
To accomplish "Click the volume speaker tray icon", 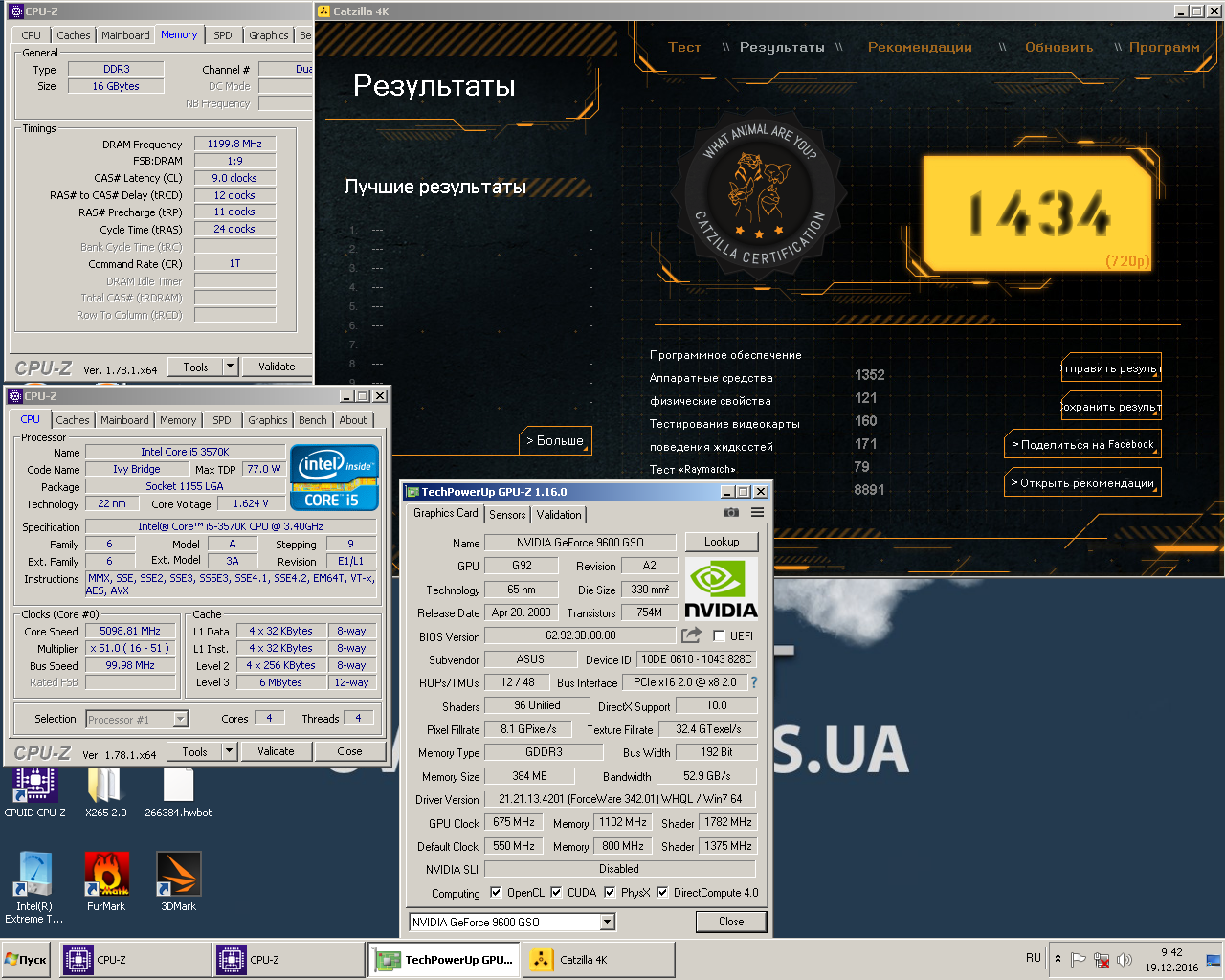I will coord(1125,959).
